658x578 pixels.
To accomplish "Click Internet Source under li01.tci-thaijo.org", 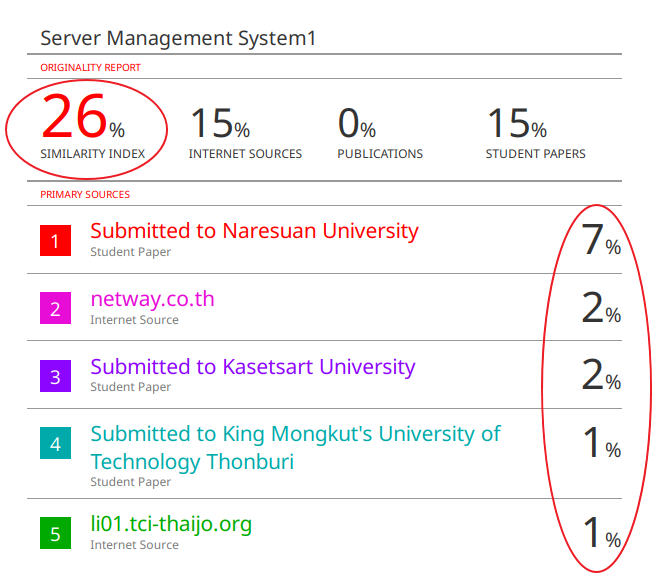I will pos(134,545).
